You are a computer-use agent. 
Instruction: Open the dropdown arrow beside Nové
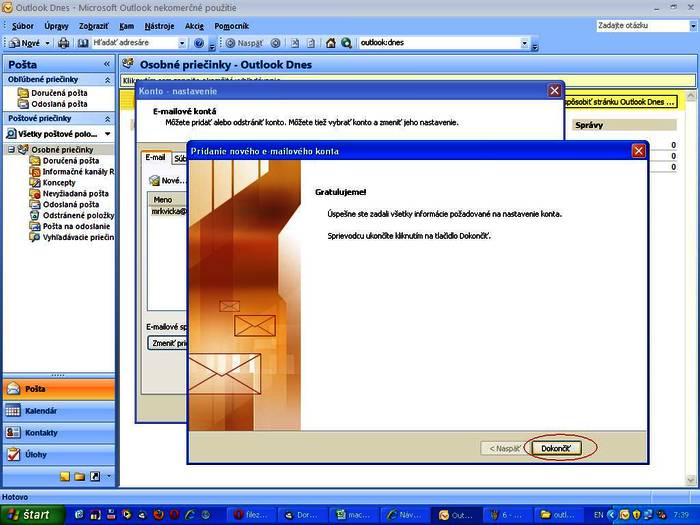[x=47, y=43]
